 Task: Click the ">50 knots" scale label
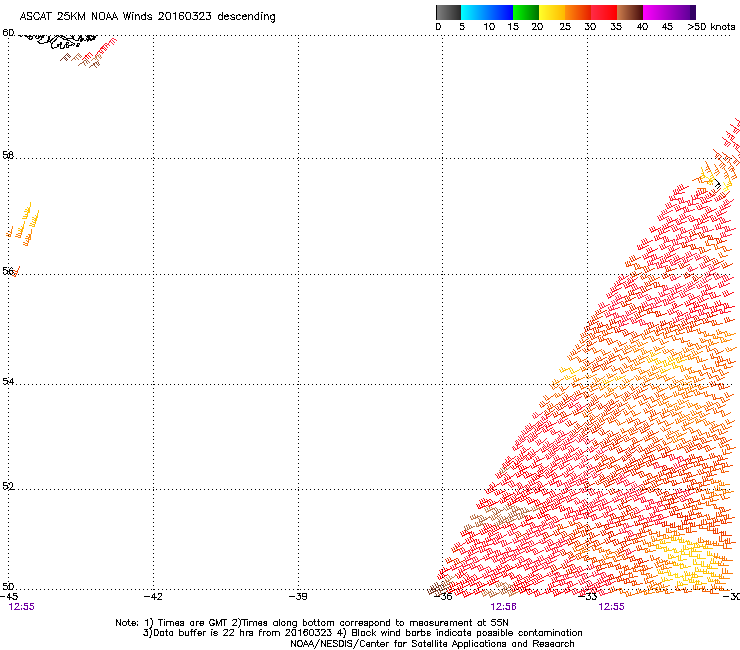tap(711, 27)
